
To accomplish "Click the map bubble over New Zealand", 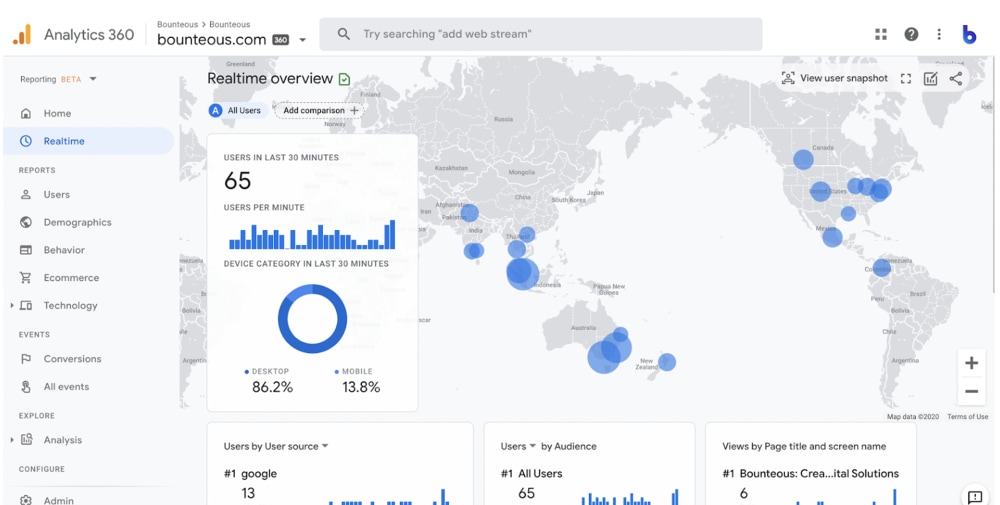I will point(666,362).
